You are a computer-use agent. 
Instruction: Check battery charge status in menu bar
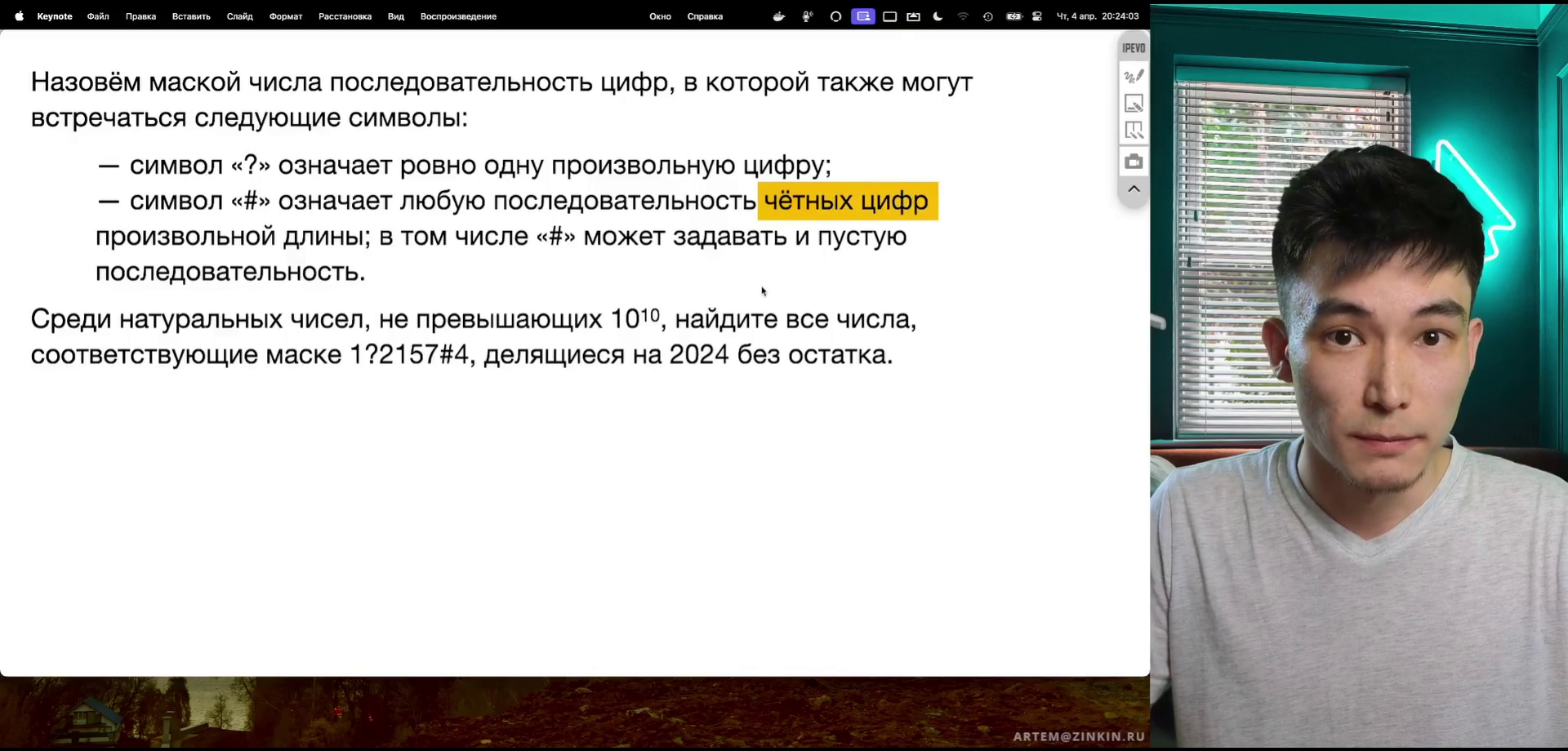click(1014, 16)
